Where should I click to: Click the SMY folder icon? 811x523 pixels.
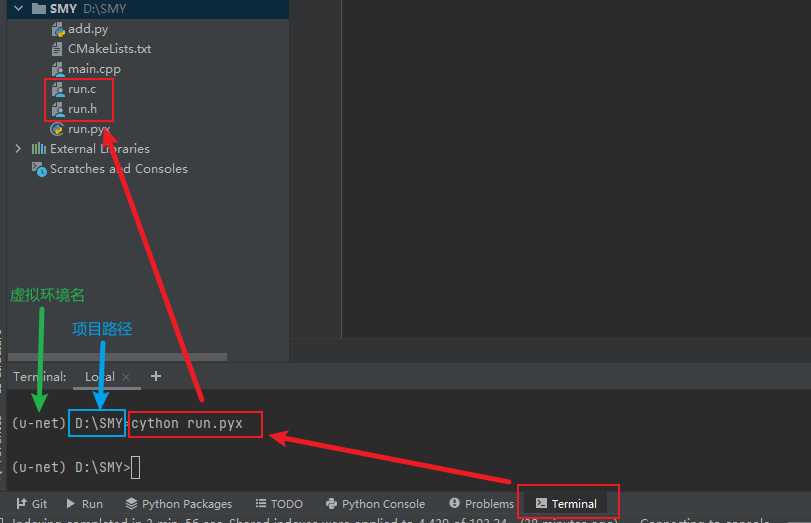(x=38, y=9)
